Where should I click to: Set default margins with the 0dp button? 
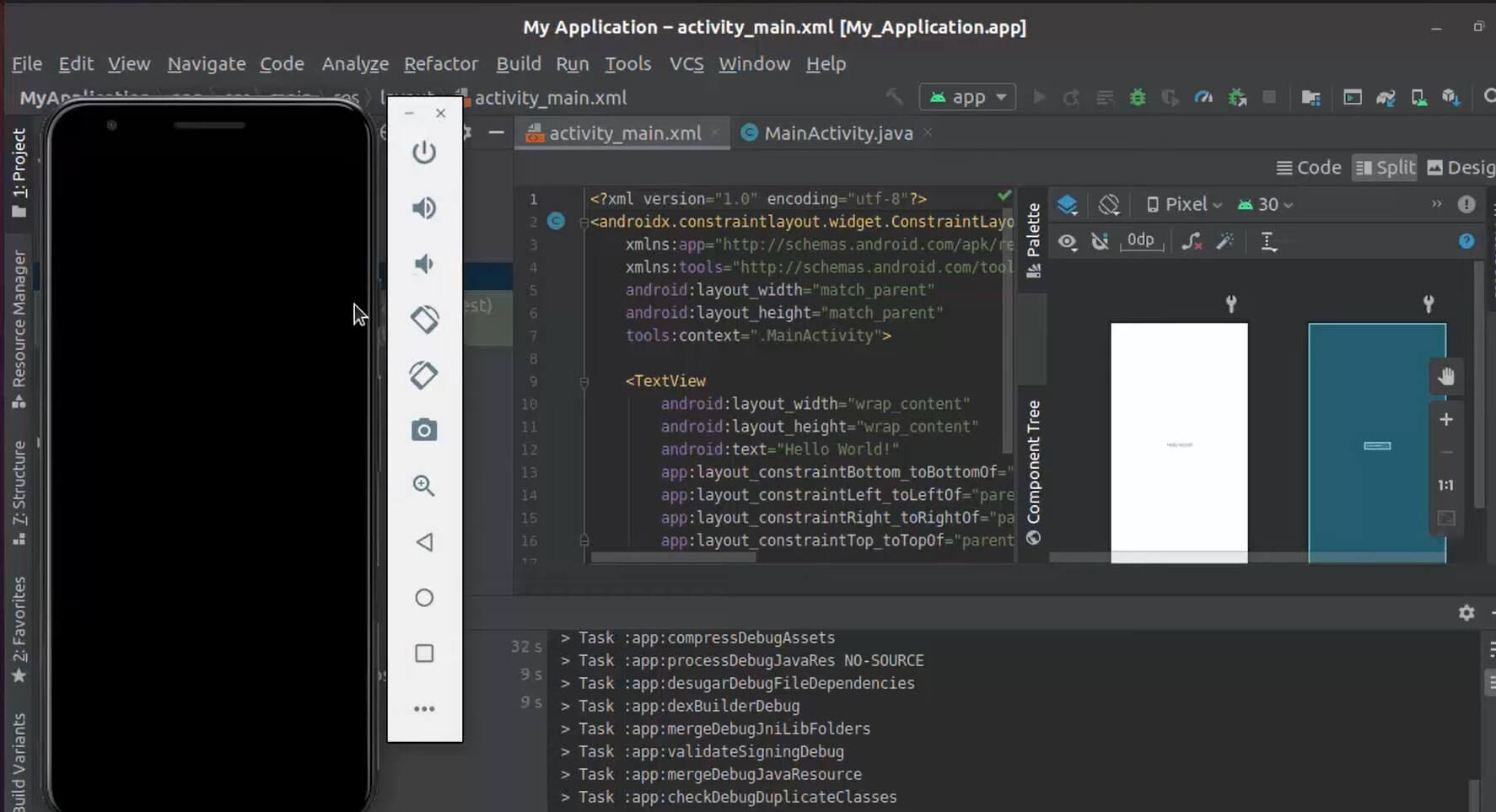tap(1140, 241)
